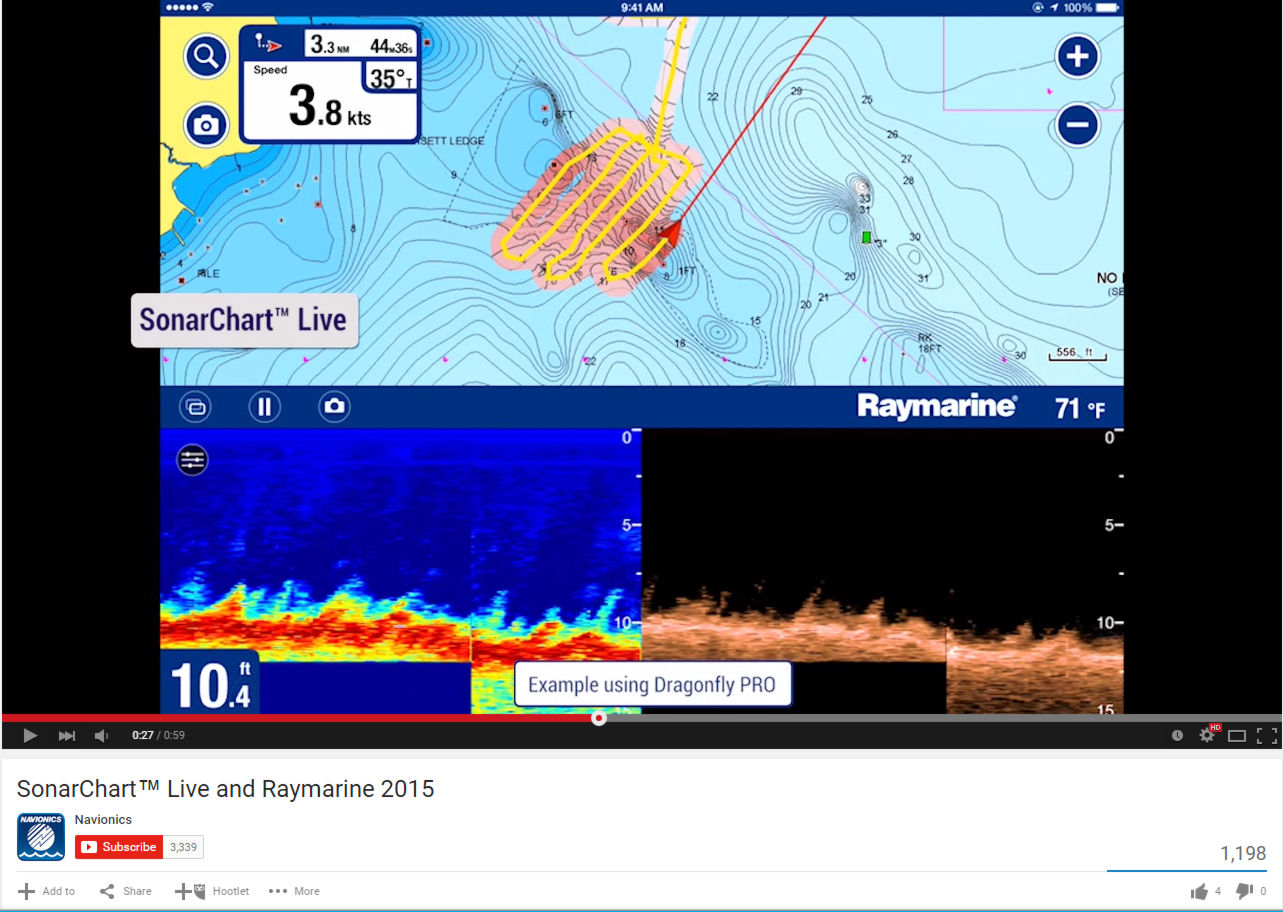Viewport: 1283px width, 912px height.
Task: Skip to the next video
Action: click(x=67, y=736)
